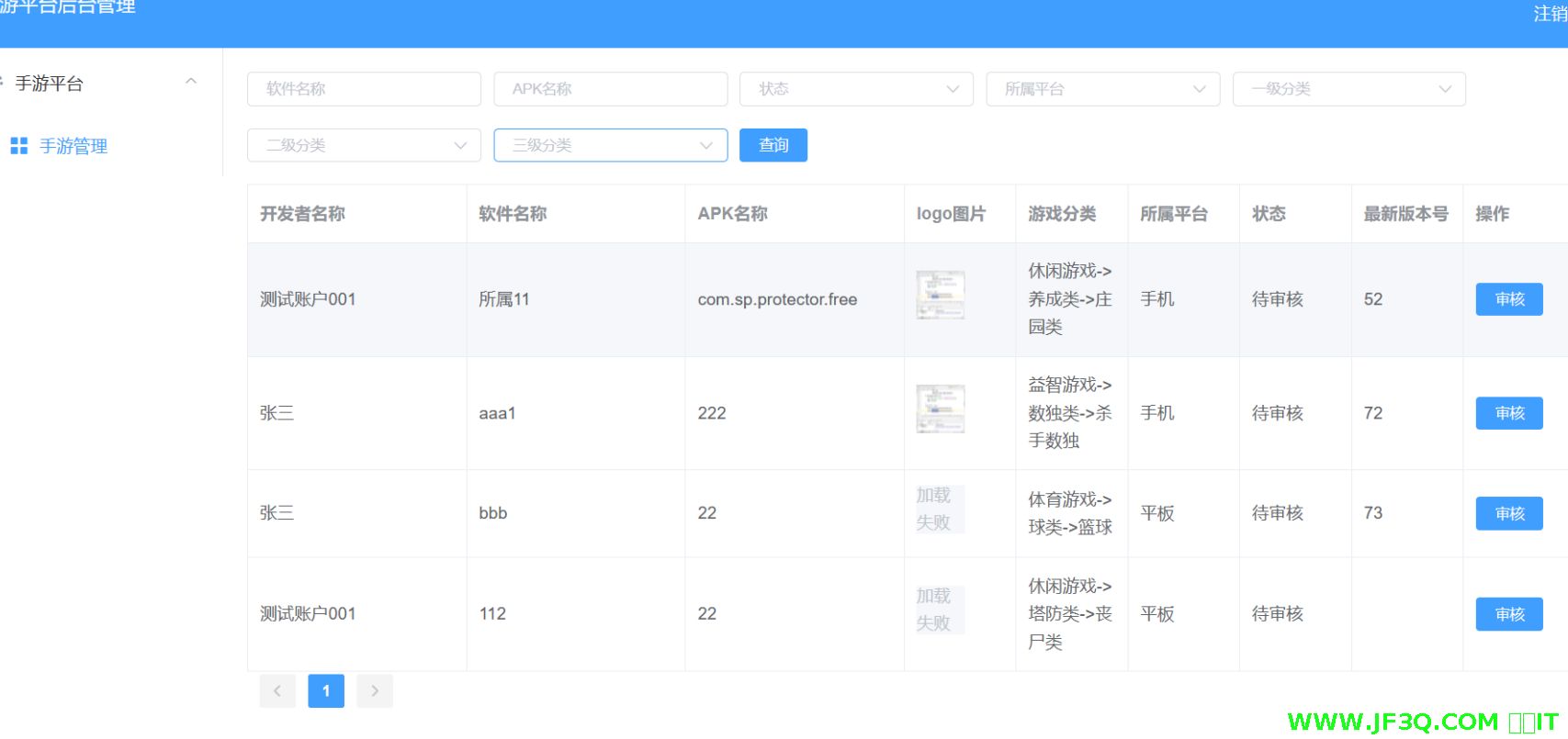
Task: Click 审核 for software bbb
Action: tap(1508, 513)
